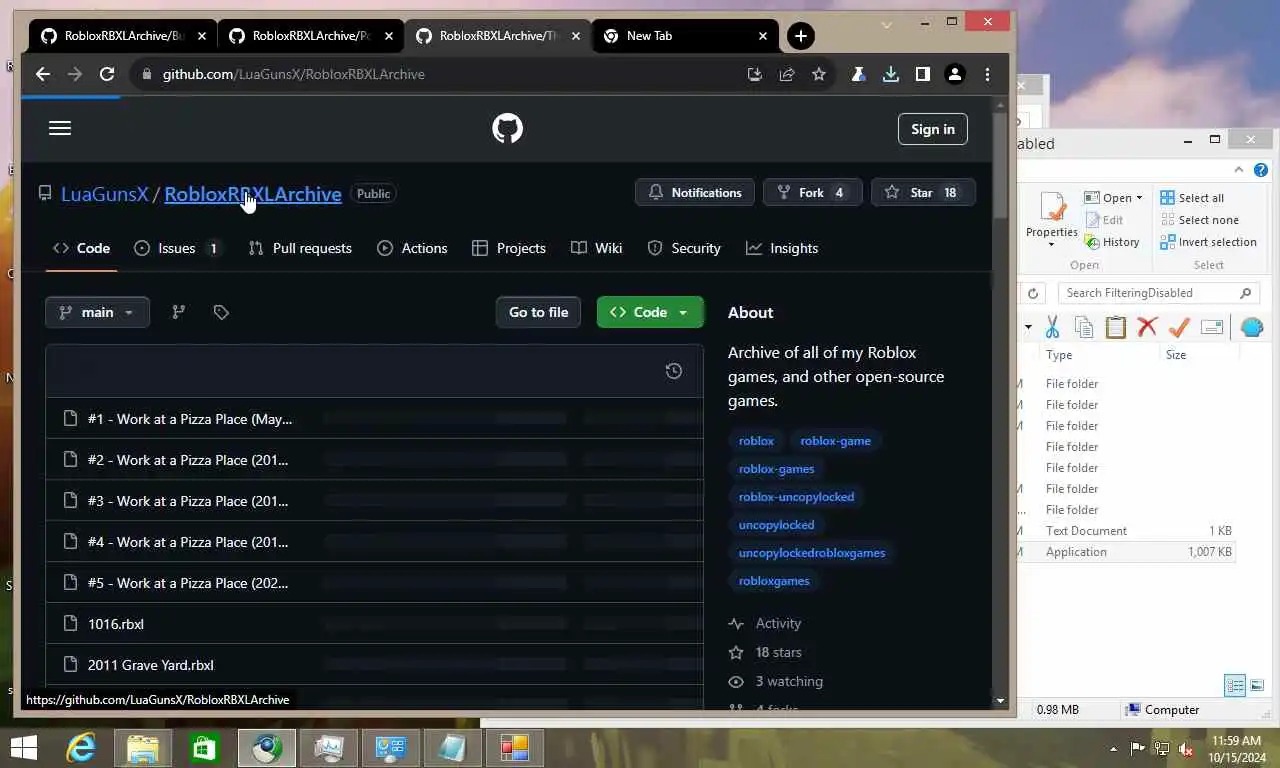The width and height of the screenshot is (1280, 768).
Task: Open the LuaGunsX owner link
Action: click(x=104, y=194)
